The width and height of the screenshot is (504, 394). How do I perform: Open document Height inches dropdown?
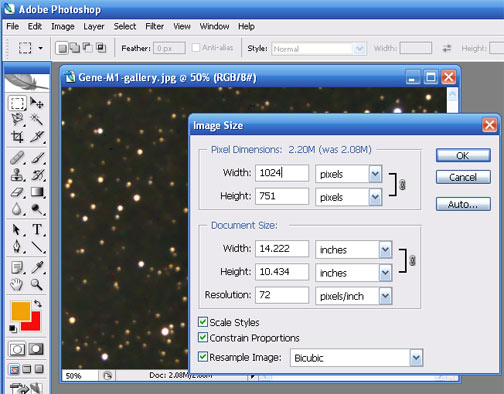[385, 273]
